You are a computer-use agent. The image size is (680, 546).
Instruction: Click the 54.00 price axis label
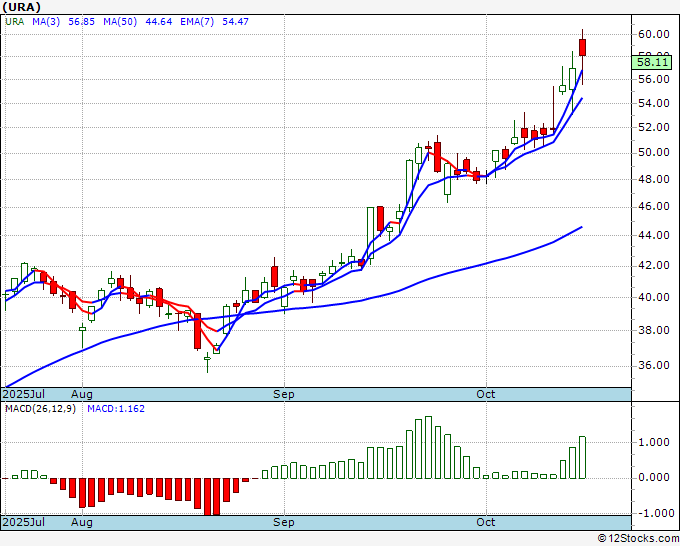coord(654,103)
